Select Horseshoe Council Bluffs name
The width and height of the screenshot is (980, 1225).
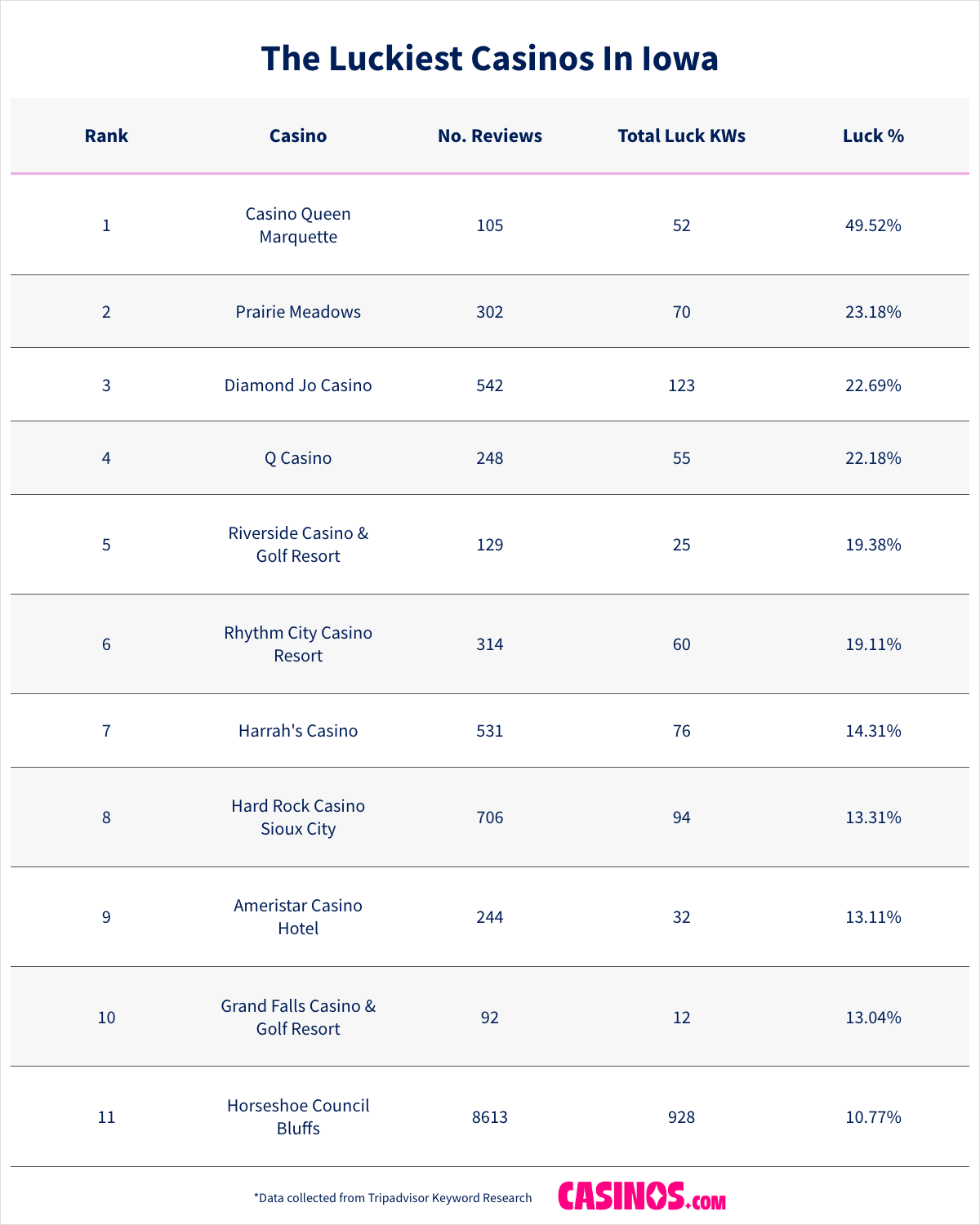[298, 1117]
